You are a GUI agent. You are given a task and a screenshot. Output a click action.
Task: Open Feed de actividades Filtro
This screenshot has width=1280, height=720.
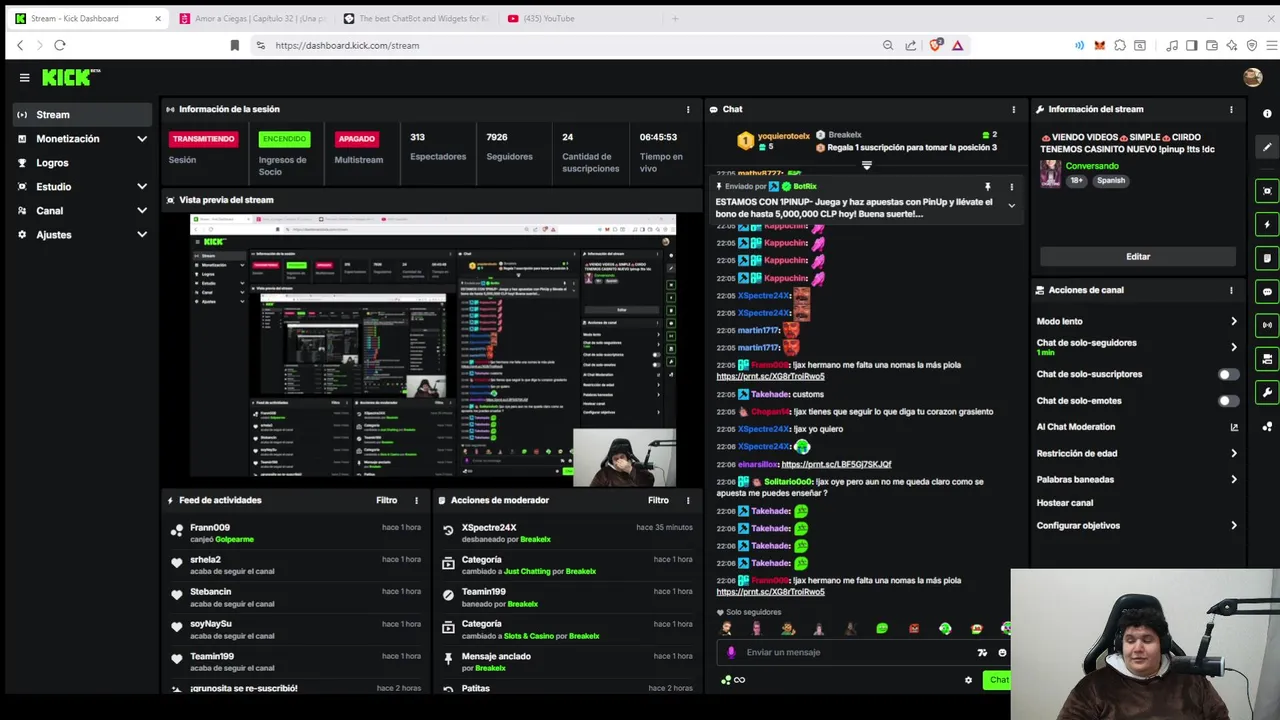click(x=386, y=500)
